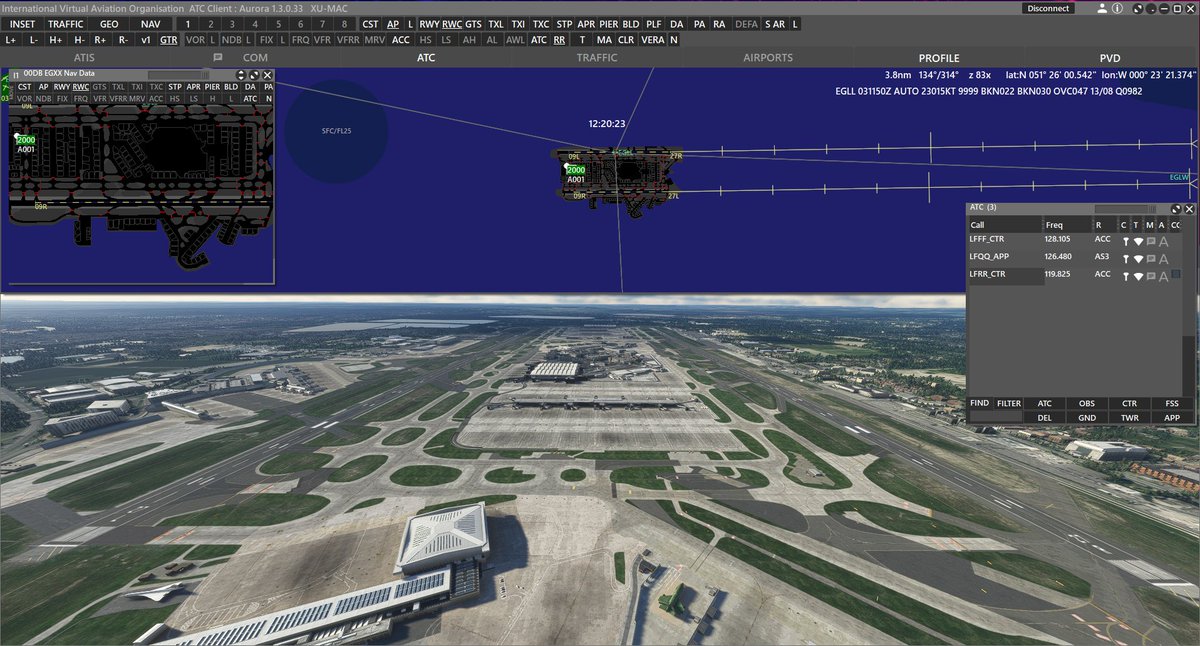Click the PVD tab

[x=1110, y=58]
